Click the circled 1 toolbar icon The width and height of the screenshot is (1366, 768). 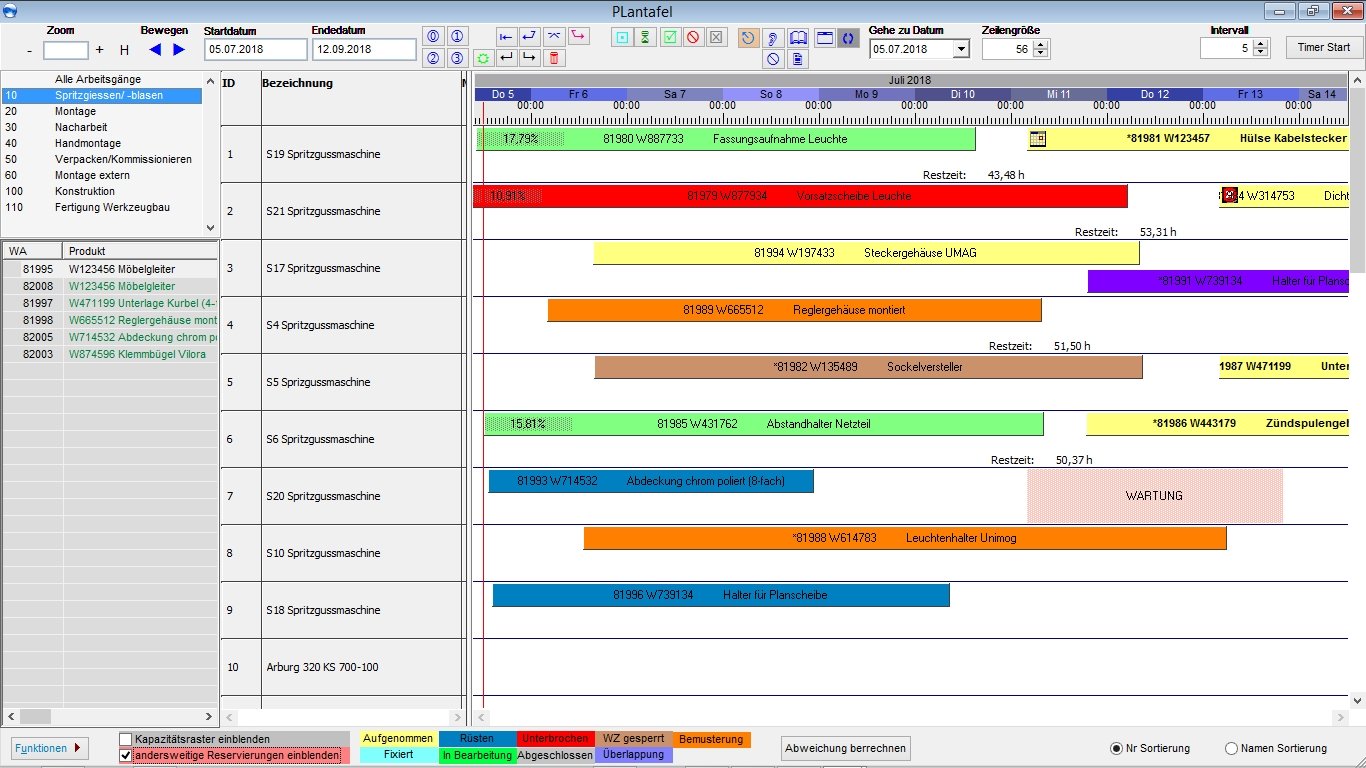457,36
